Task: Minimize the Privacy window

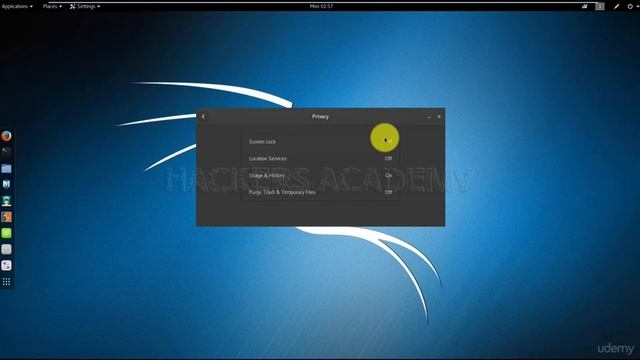Action: 429,117
